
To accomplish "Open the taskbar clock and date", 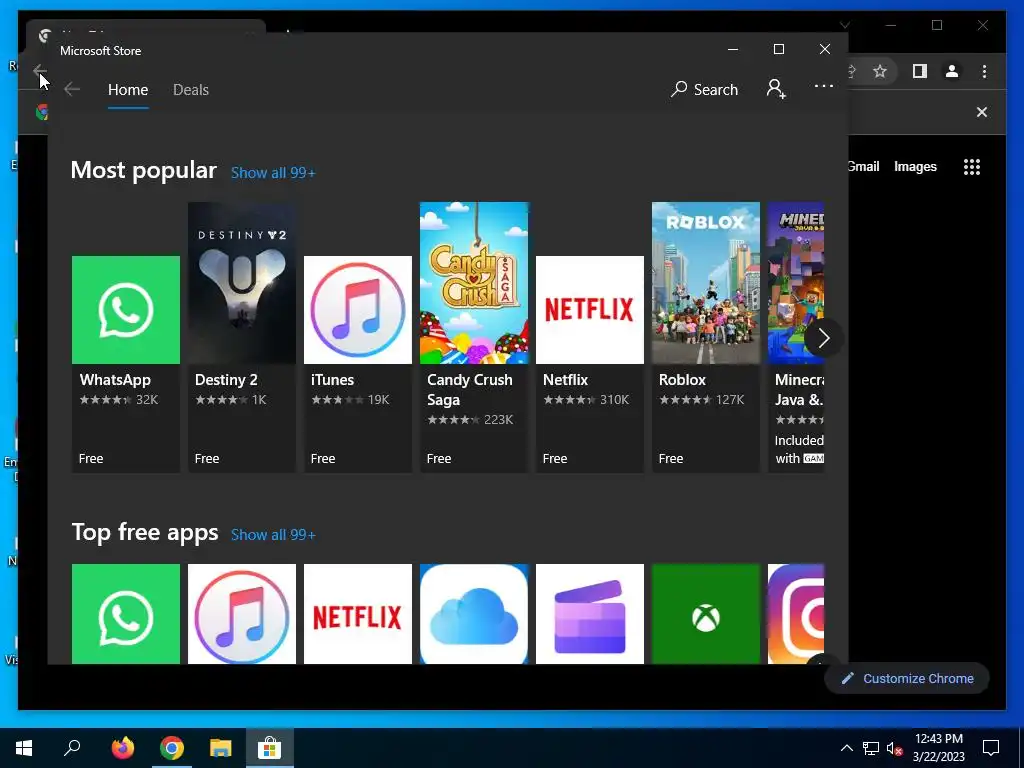I will (938, 748).
